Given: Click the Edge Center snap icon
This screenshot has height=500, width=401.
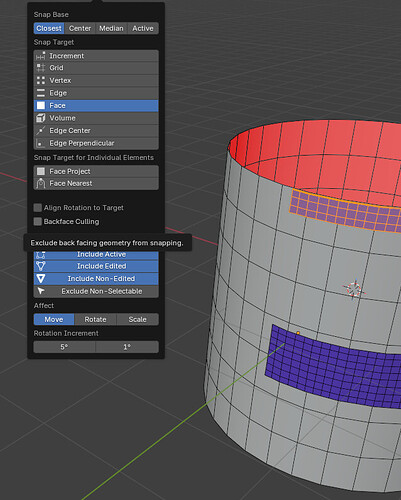Looking at the screenshot, I should [41, 131].
